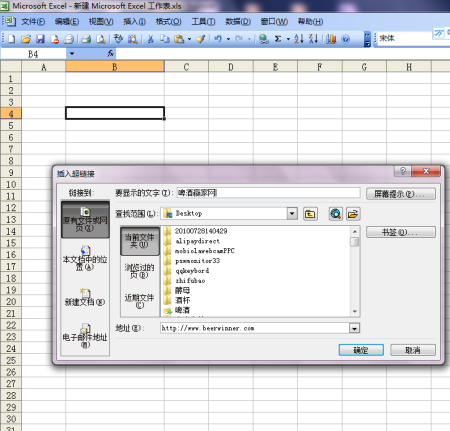Screen dimensions: 450x431
Task: Click the file list scrollbar down arrow
Action: point(355,311)
